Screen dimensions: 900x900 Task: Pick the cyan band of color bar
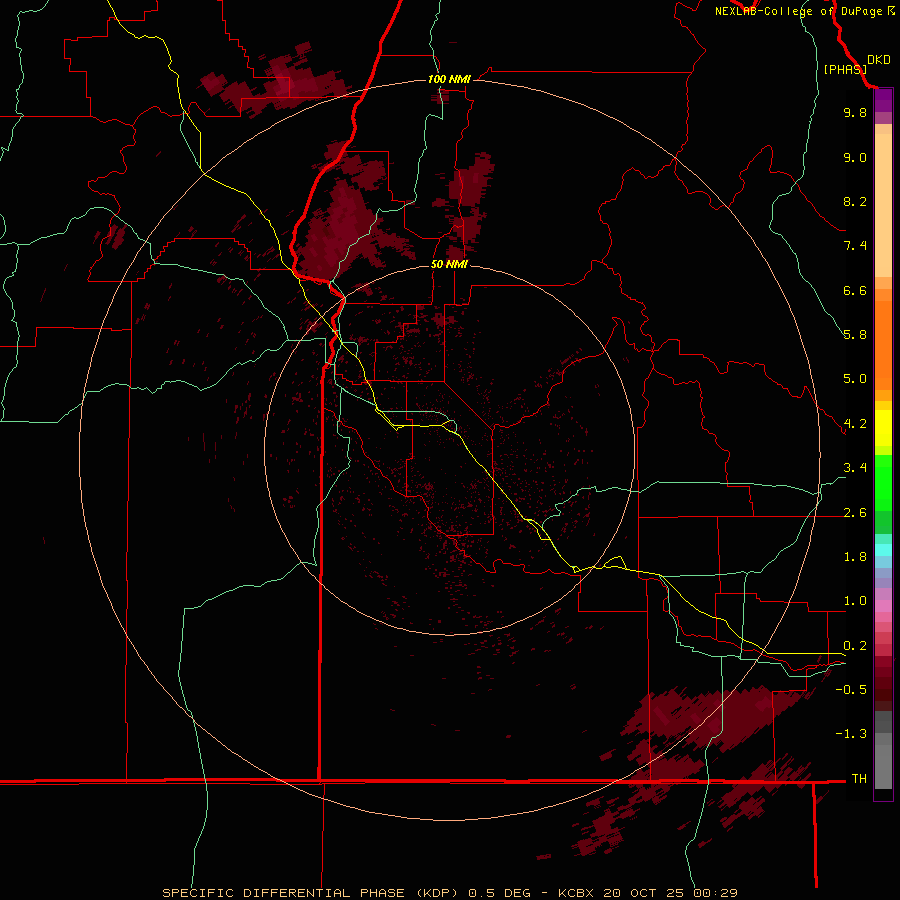[x=883, y=550]
